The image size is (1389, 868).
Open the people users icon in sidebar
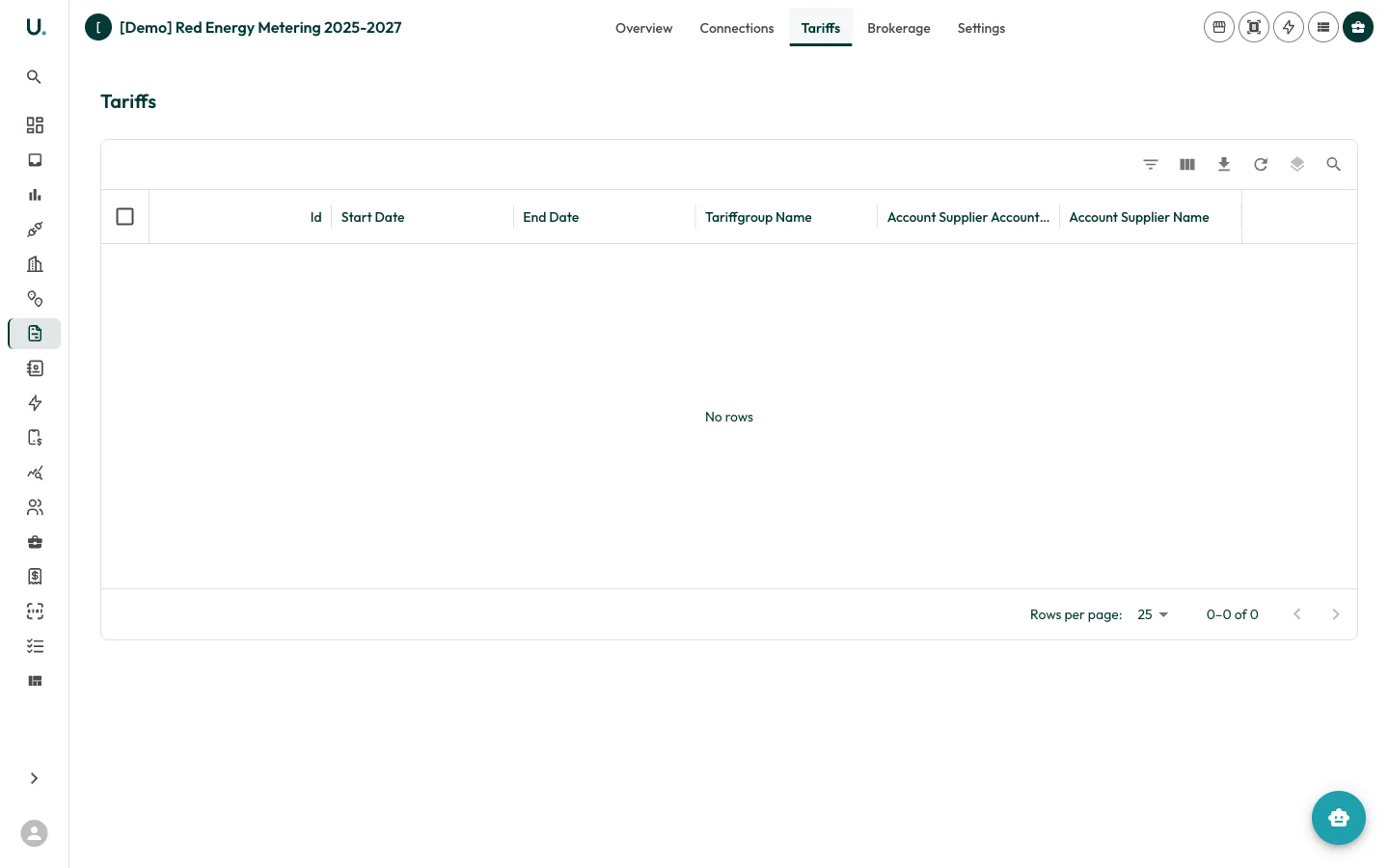[x=35, y=507]
